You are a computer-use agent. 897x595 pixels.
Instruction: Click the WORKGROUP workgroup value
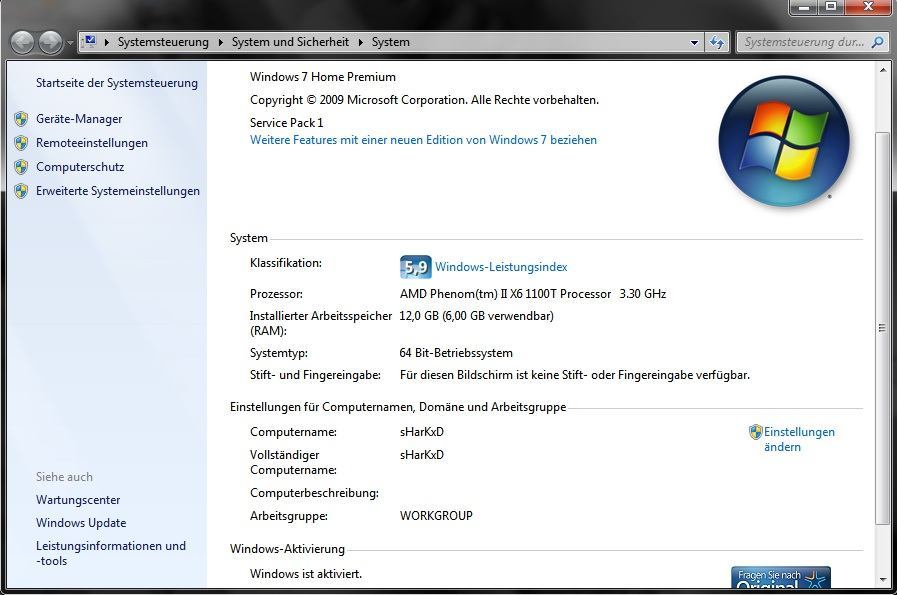436,516
